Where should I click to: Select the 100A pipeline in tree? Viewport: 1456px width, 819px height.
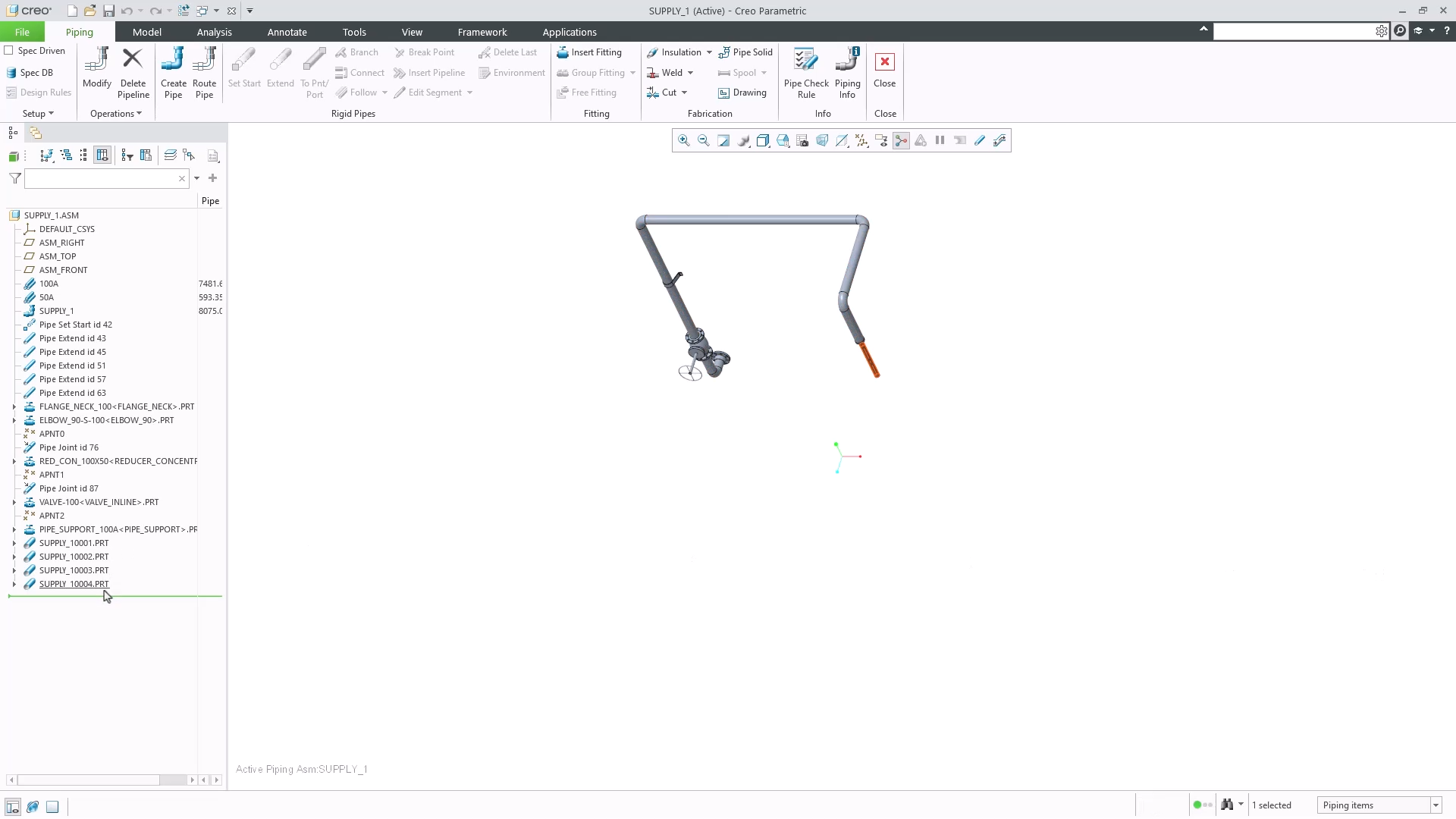click(49, 284)
